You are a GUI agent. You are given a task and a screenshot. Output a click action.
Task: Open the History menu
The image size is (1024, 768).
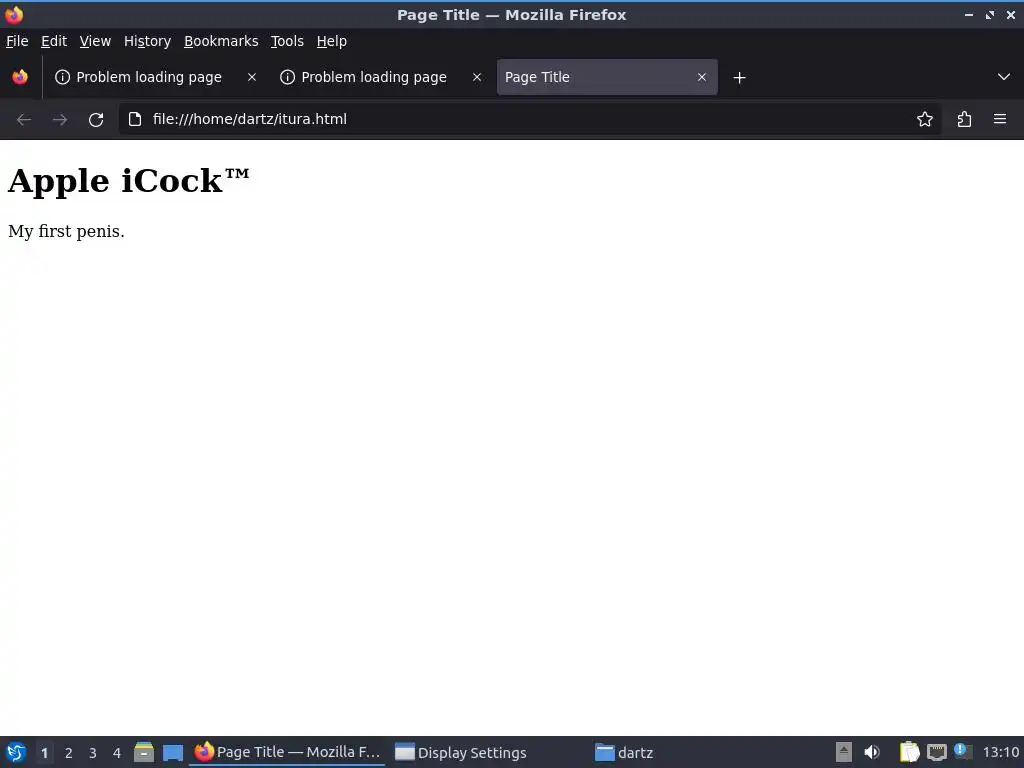click(x=148, y=41)
